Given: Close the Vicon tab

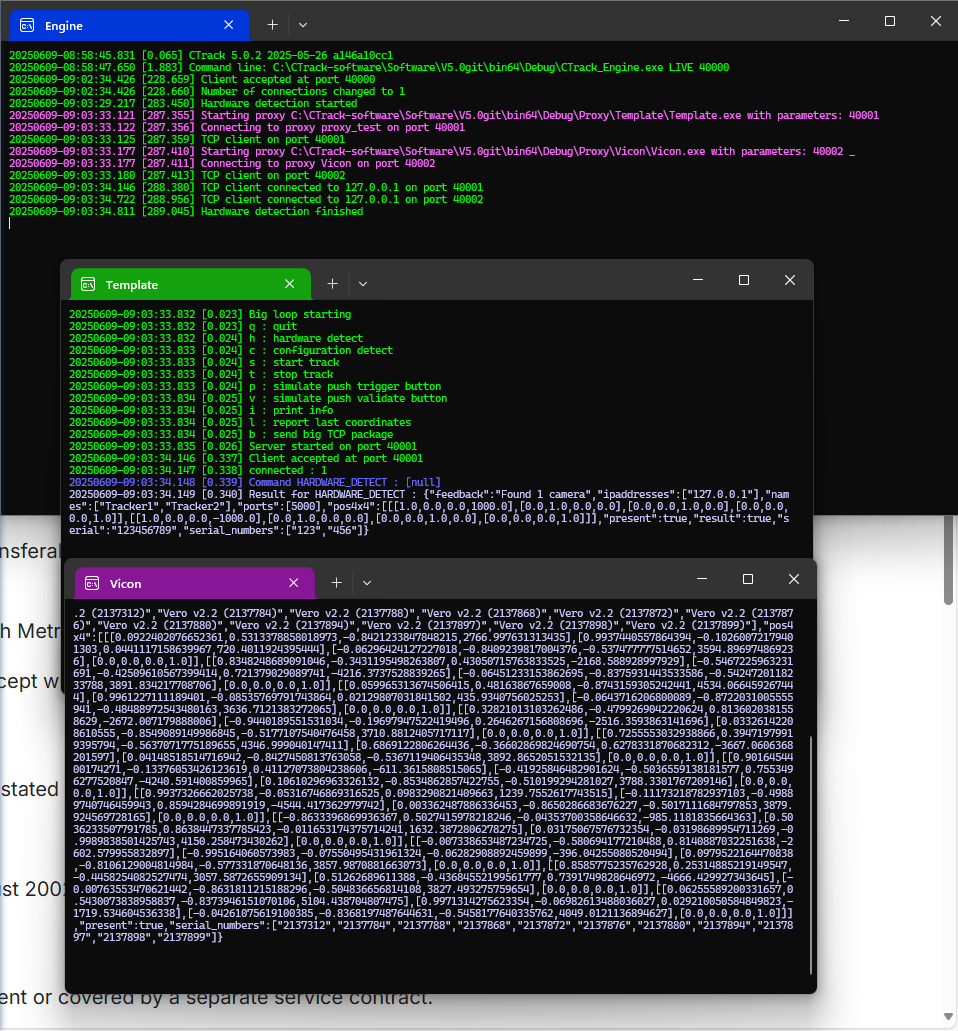Looking at the screenshot, I should click(x=294, y=583).
